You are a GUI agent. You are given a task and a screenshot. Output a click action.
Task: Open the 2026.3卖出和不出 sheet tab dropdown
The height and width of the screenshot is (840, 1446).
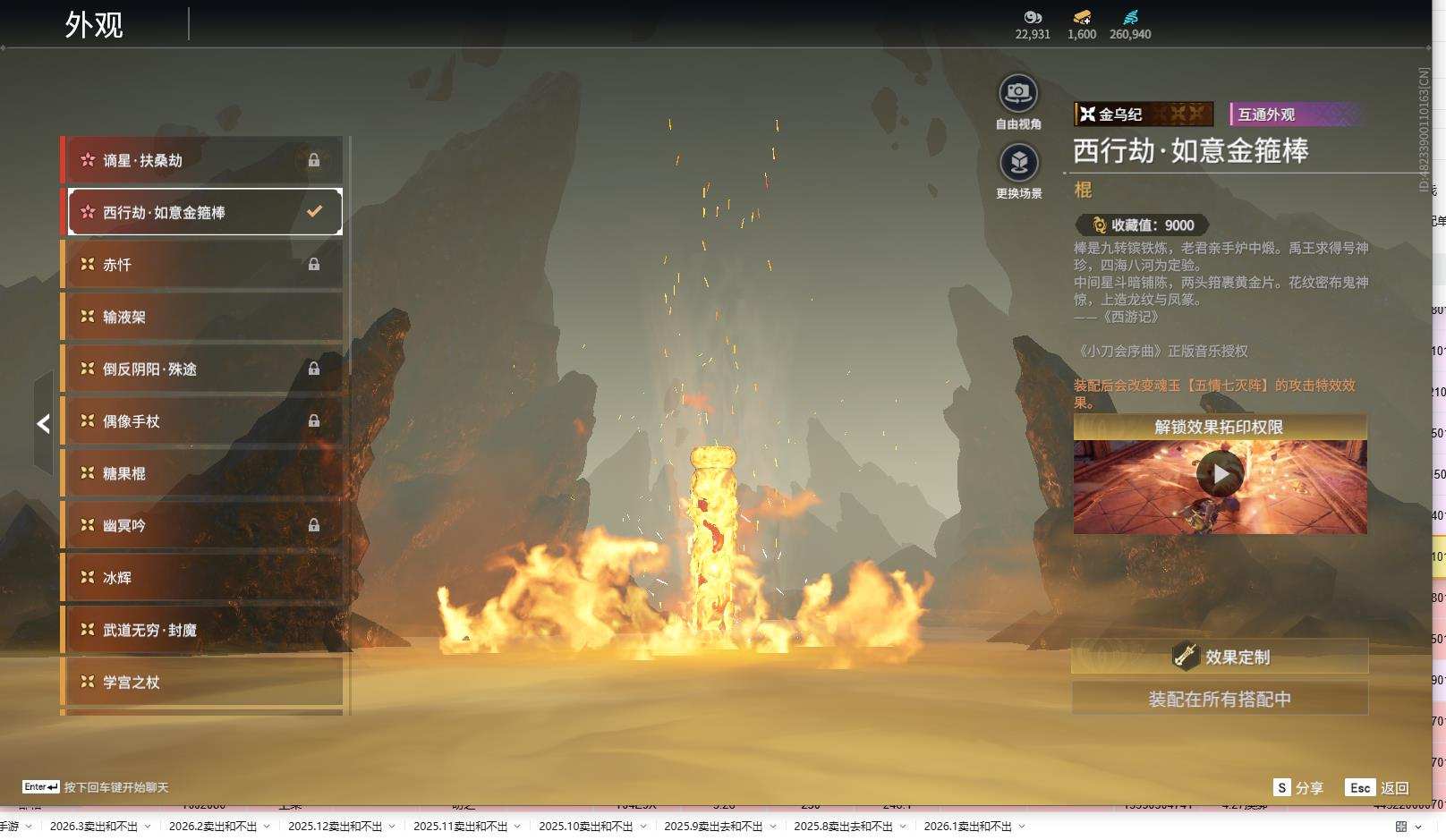click(148, 827)
